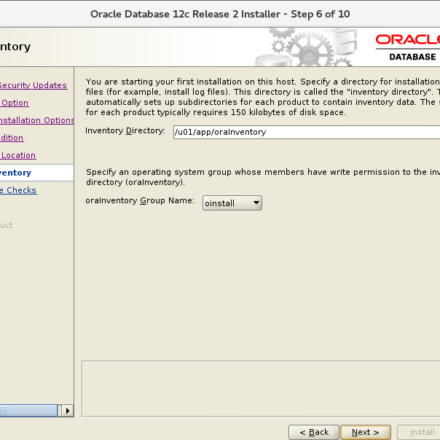Click the installer title bar text
The height and width of the screenshot is (440, 440).
220,14
